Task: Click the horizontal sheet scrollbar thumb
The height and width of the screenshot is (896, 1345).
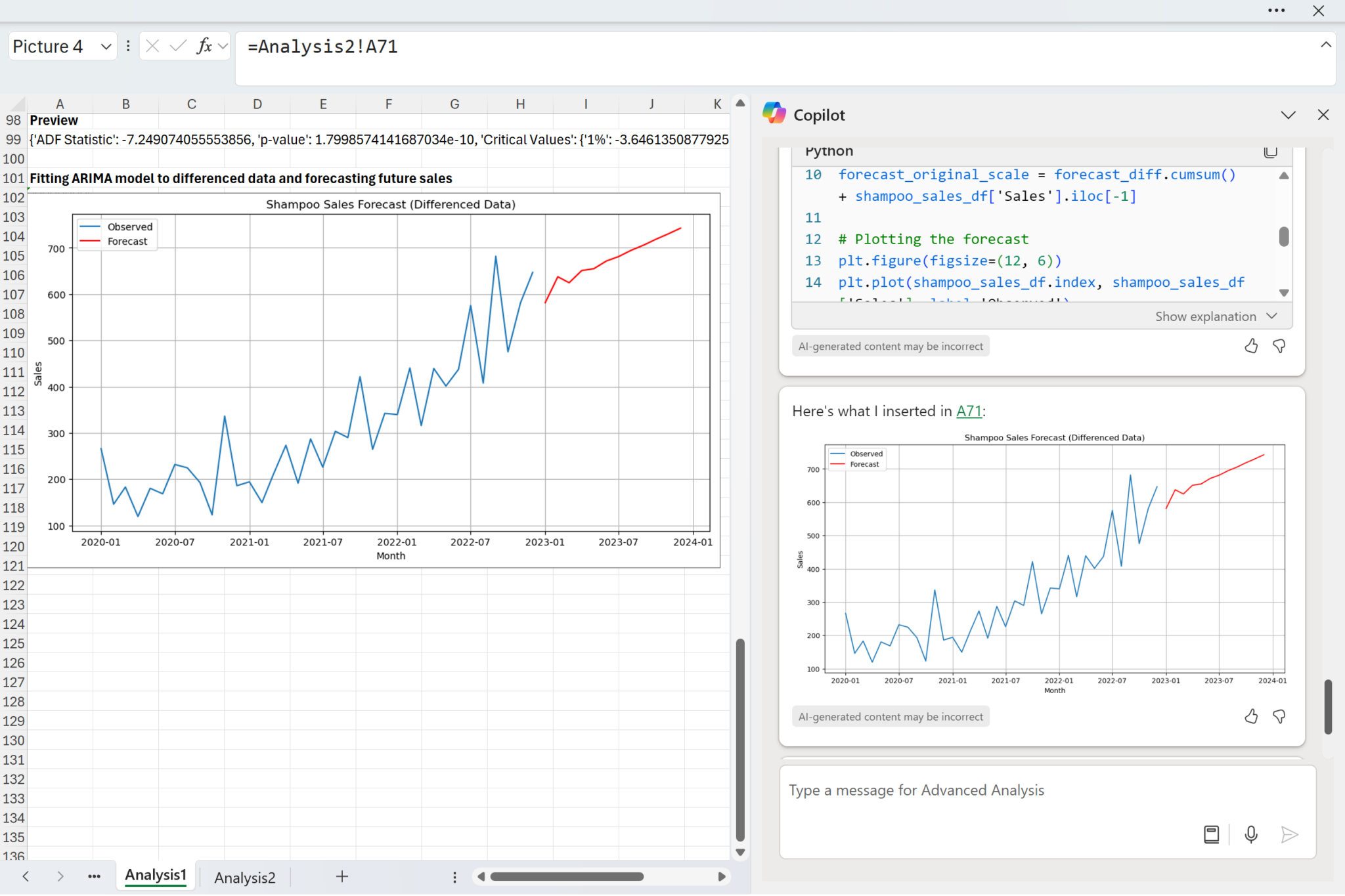Action: click(x=567, y=876)
